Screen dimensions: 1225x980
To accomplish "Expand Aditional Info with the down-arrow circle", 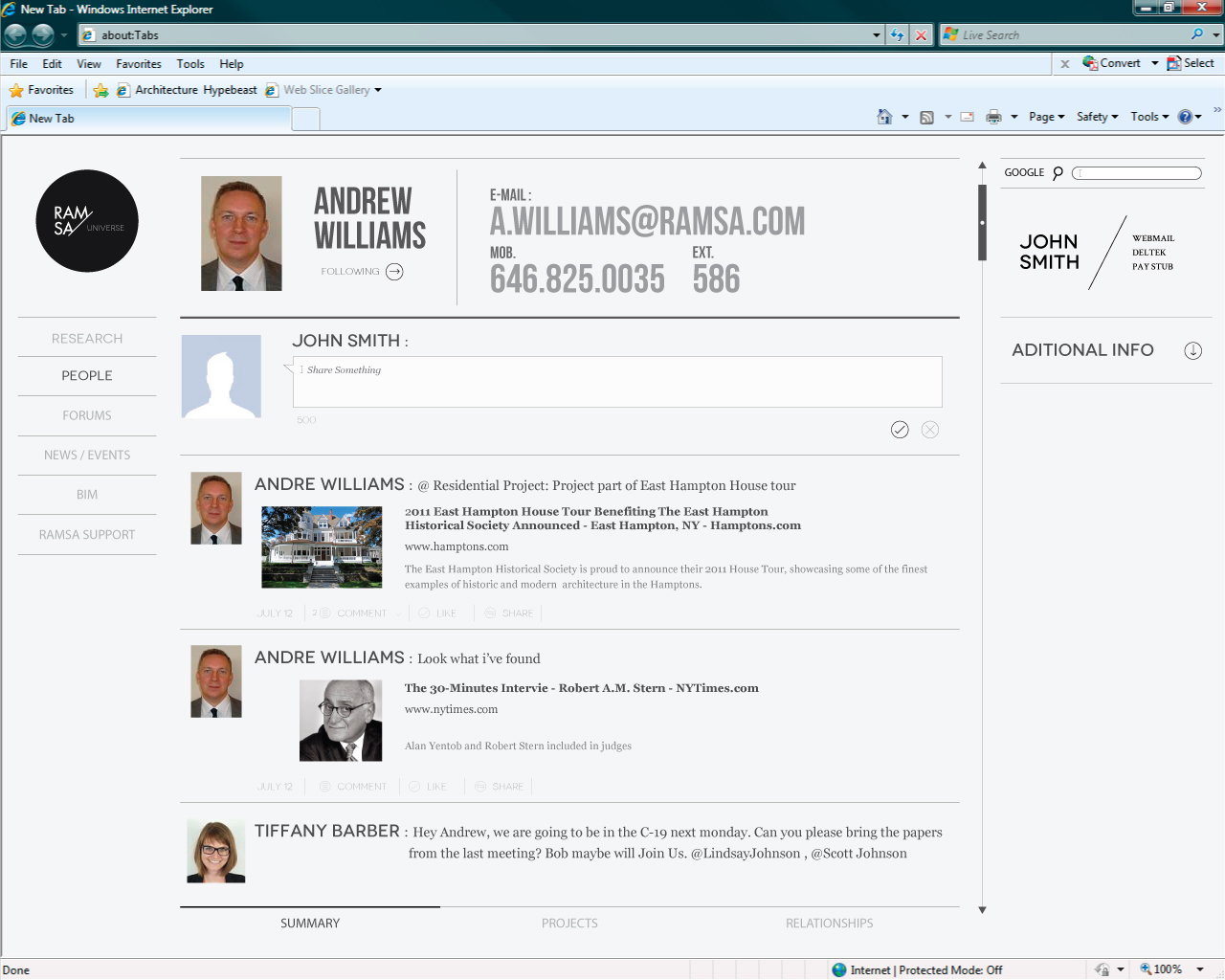I will 1192,350.
